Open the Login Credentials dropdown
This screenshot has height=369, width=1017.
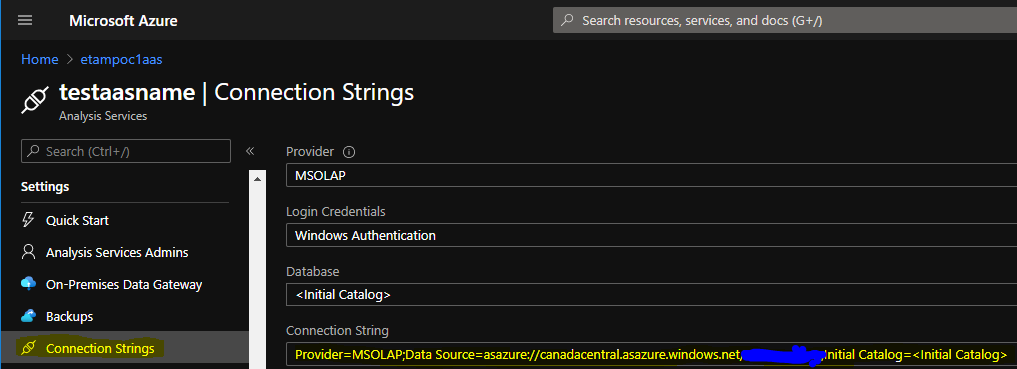(x=651, y=235)
